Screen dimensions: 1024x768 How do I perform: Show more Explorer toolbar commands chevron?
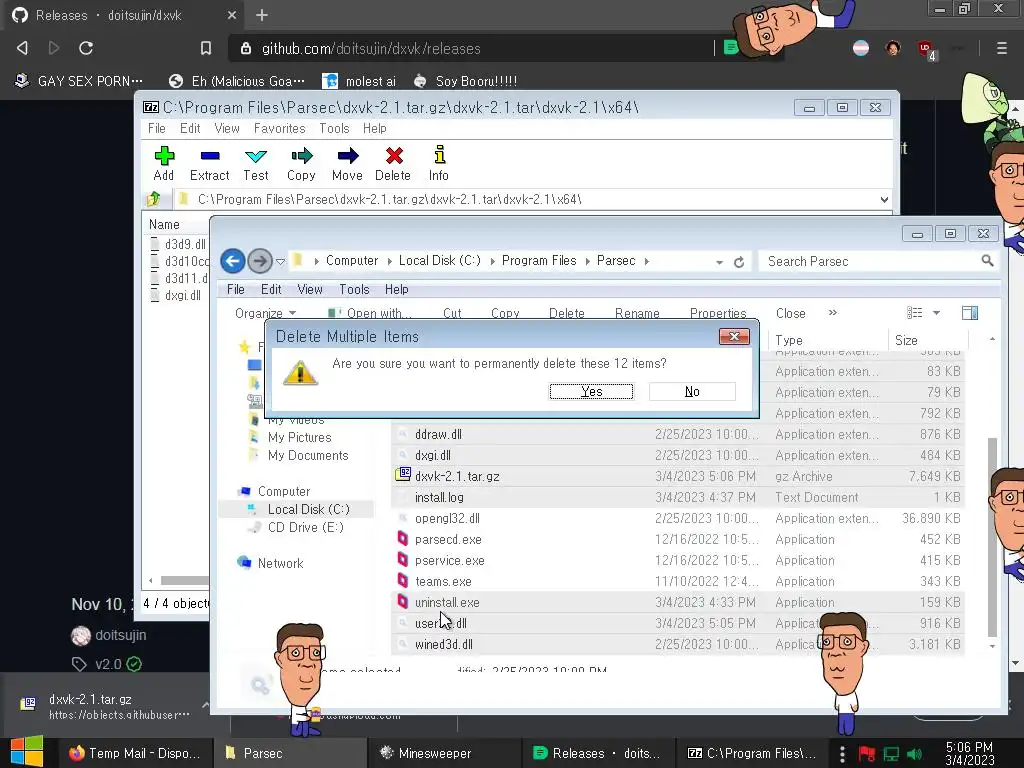click(833, 313)
